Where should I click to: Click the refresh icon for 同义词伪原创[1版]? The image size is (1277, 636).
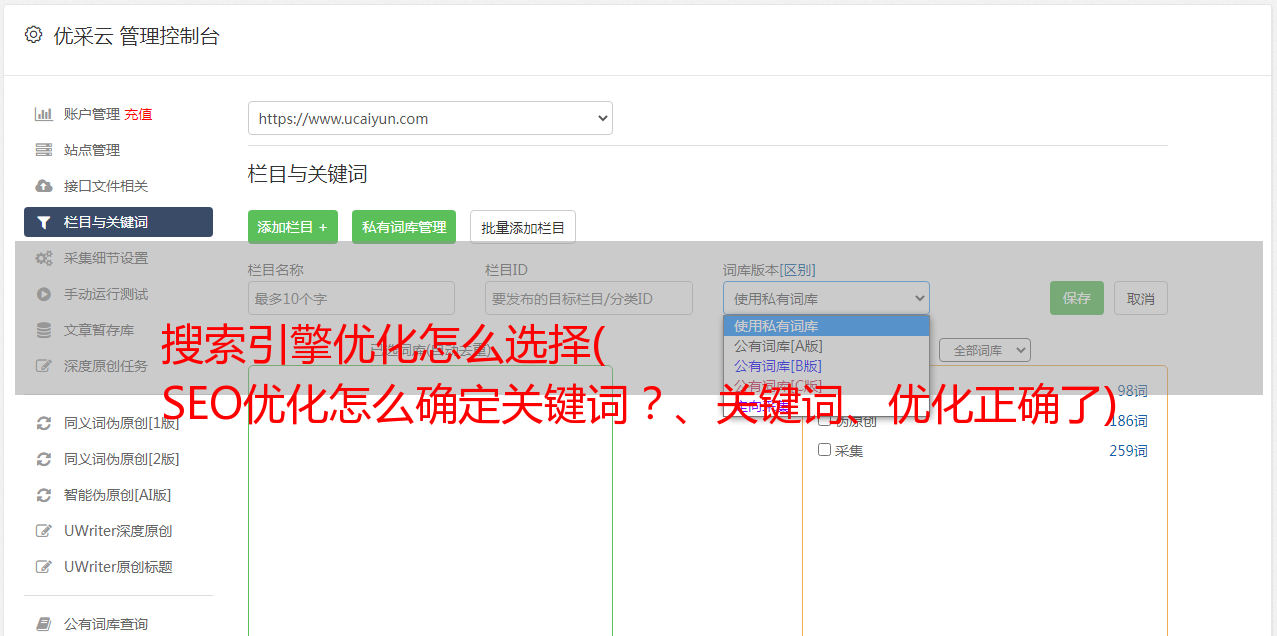tap(44, 423)
